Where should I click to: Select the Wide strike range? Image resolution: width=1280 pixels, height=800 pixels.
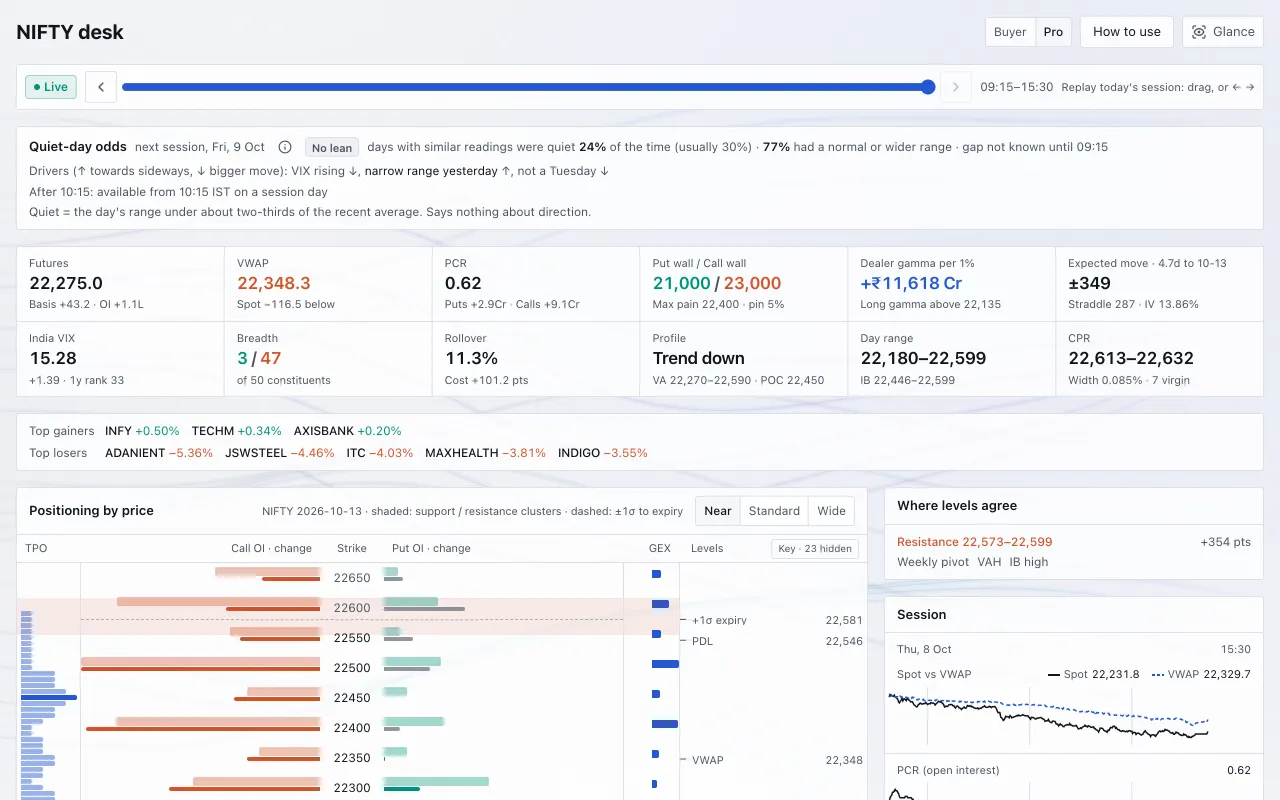(832, 510)
